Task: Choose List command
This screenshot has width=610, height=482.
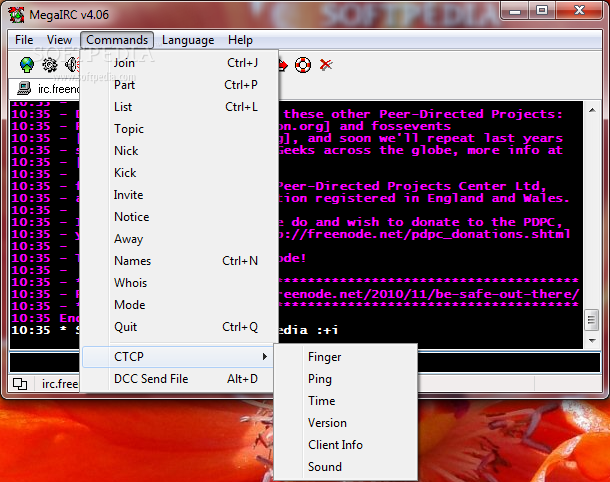Action: click(x=179, y=107)
